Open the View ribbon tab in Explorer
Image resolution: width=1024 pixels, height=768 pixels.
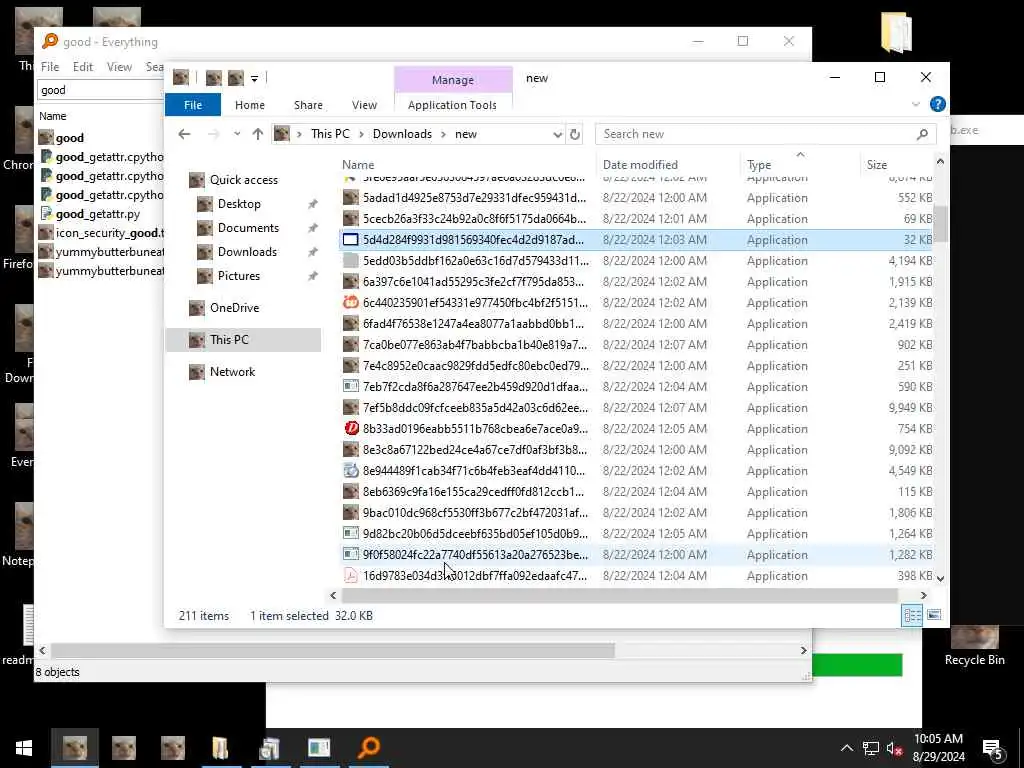[x=364, y=104]
